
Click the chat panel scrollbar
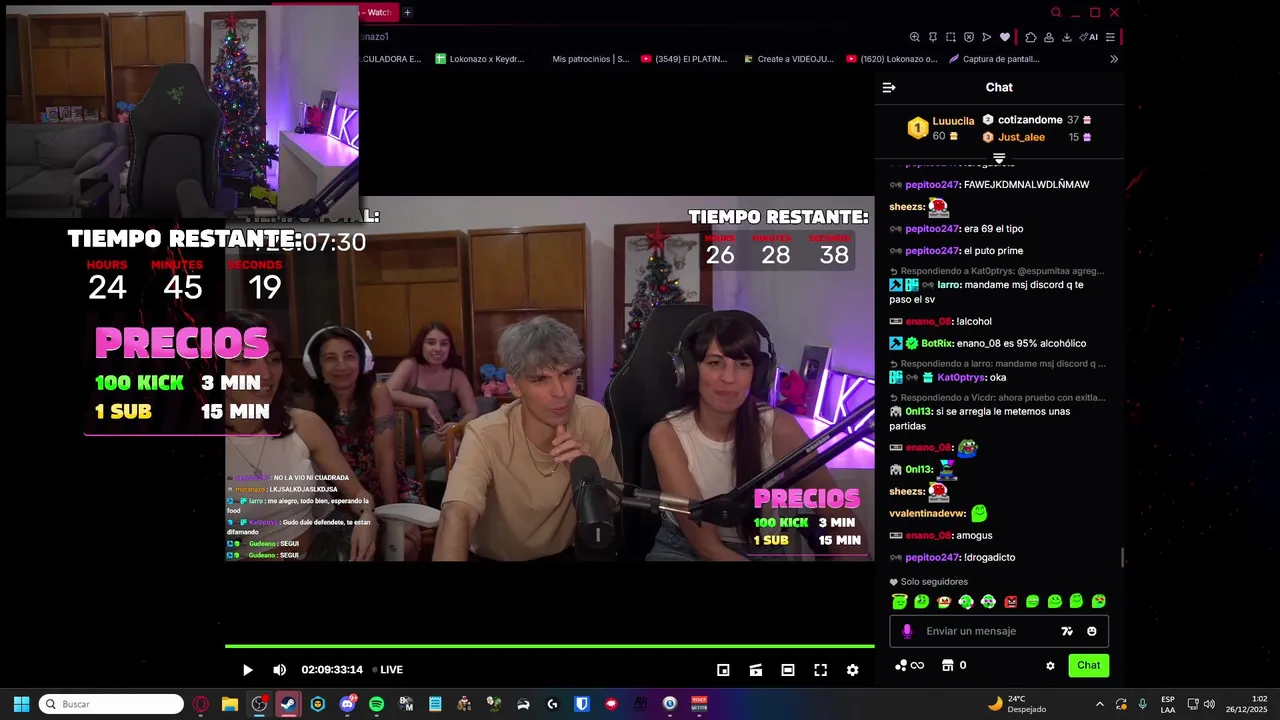[1122, 557]
